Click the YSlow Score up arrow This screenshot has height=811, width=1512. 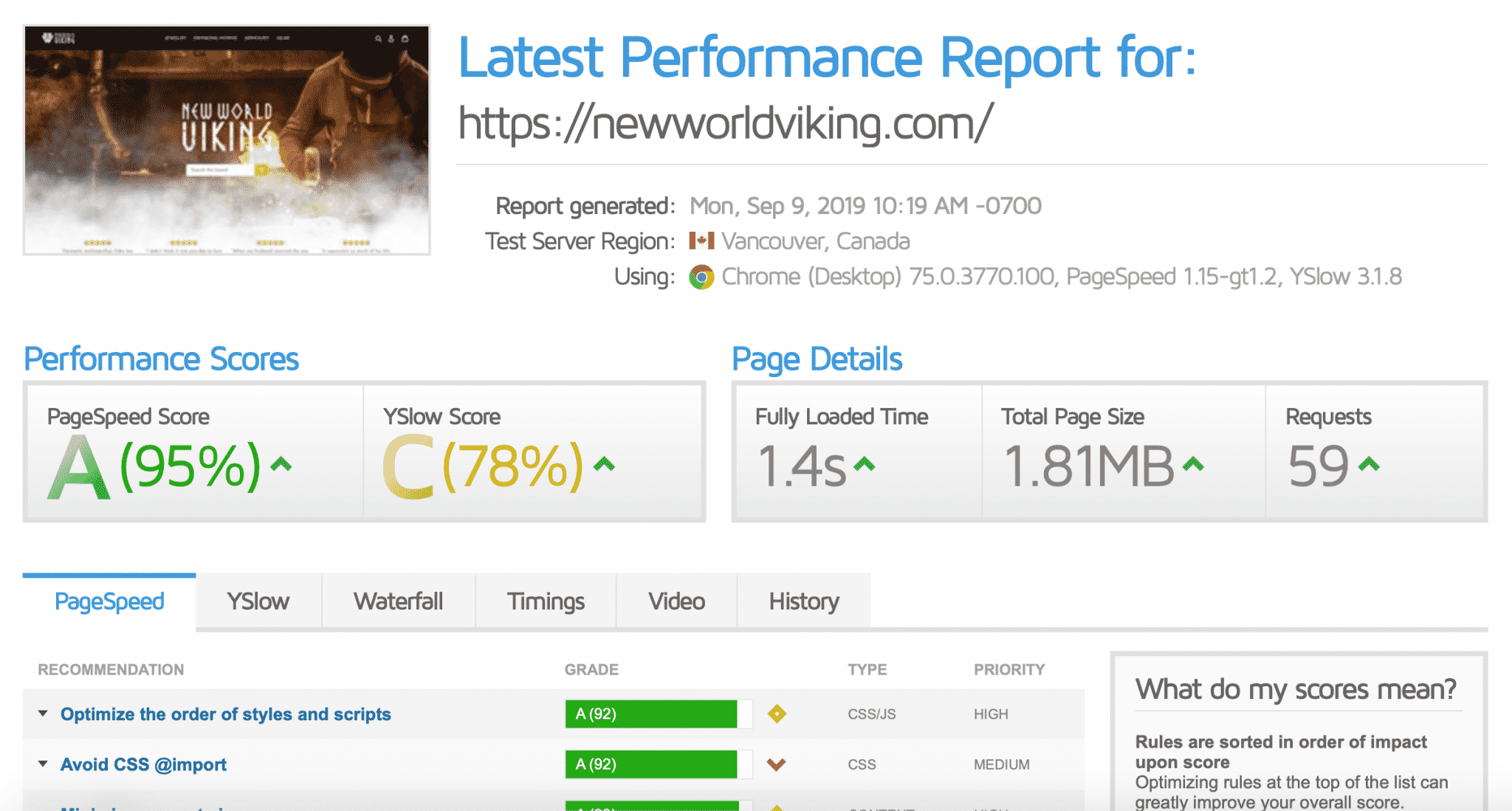(605, 464)
